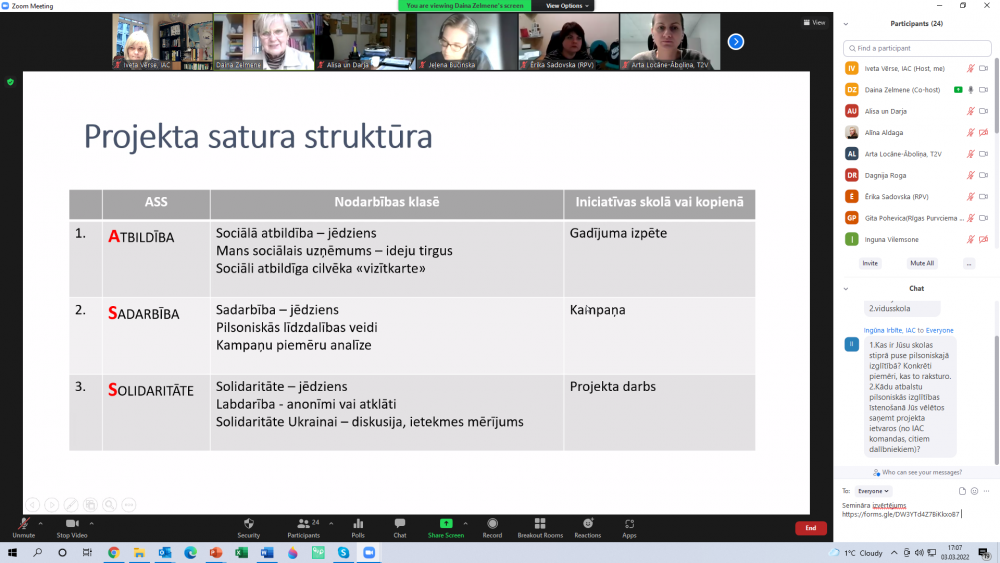The width and height of the screenshot is (1000, 563).
Task: Open the Reactions smiley icon
Action: 588,524
